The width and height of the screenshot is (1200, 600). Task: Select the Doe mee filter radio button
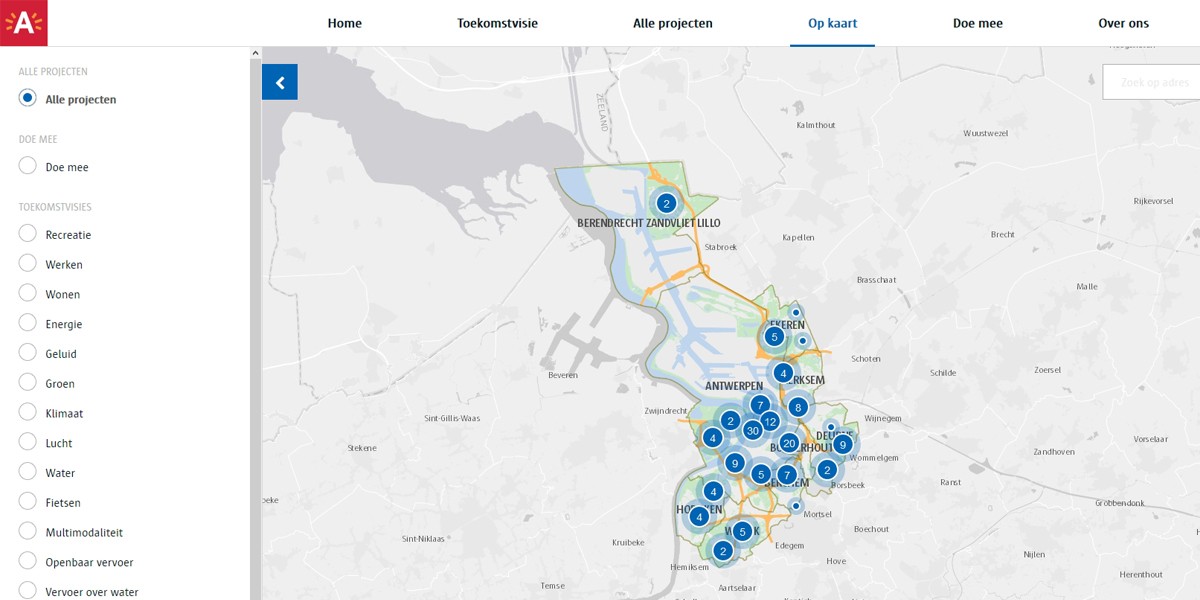28,166
